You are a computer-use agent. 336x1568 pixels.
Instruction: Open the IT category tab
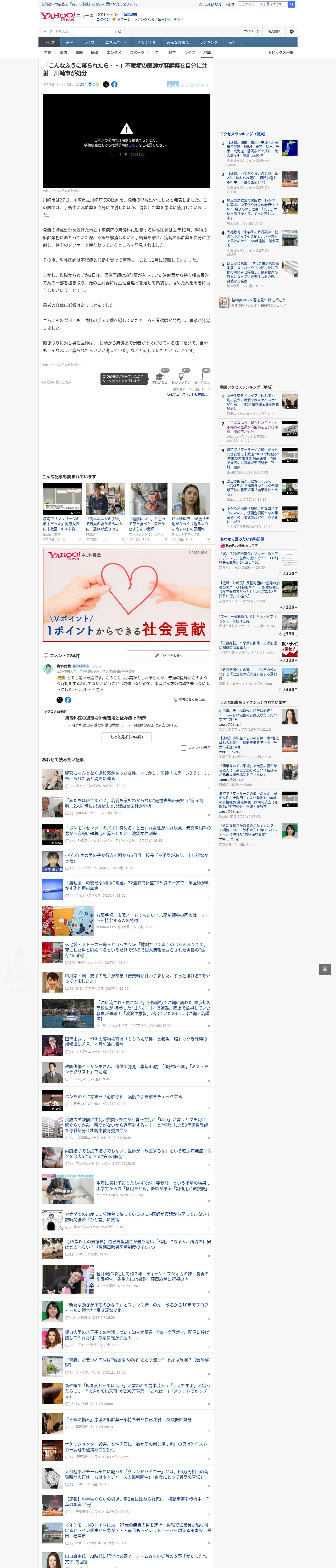pos(156,52)
